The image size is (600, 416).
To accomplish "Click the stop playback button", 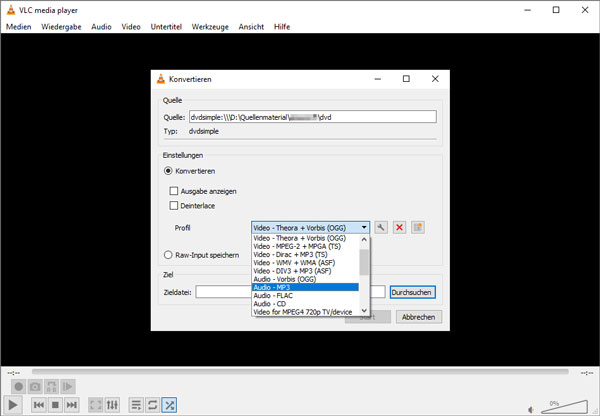I will click(x=55, y=405).
